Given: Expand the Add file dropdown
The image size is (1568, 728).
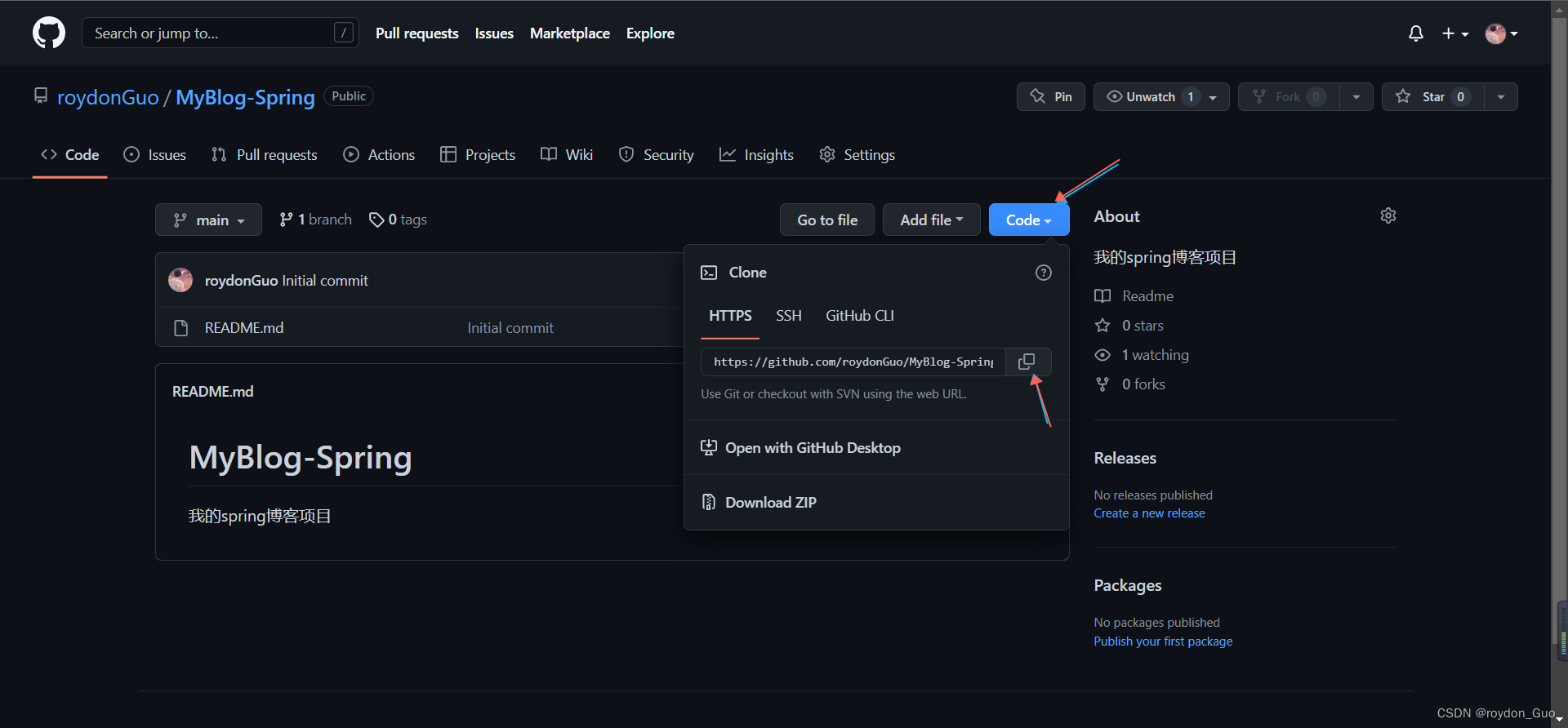Looking at the screenshot, I should 932,220.
